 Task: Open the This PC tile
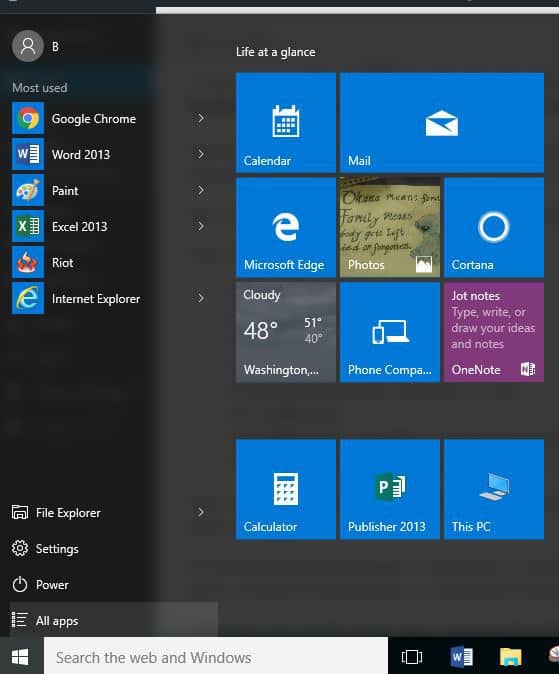pyautogui.click(x=494, y=489)
